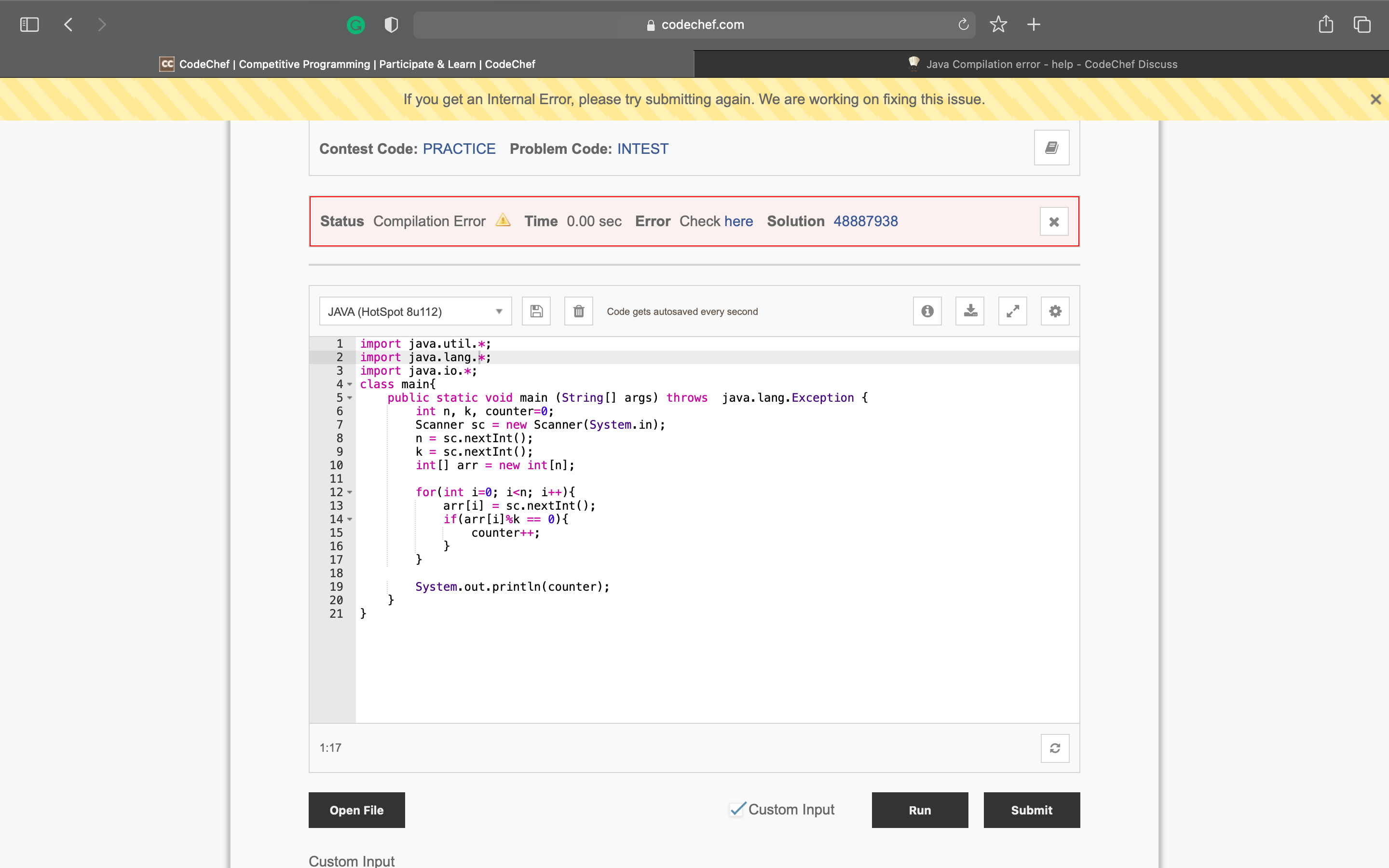1389x868 pixels.
Task: Open the error details via here link
Action: [739, 221]
